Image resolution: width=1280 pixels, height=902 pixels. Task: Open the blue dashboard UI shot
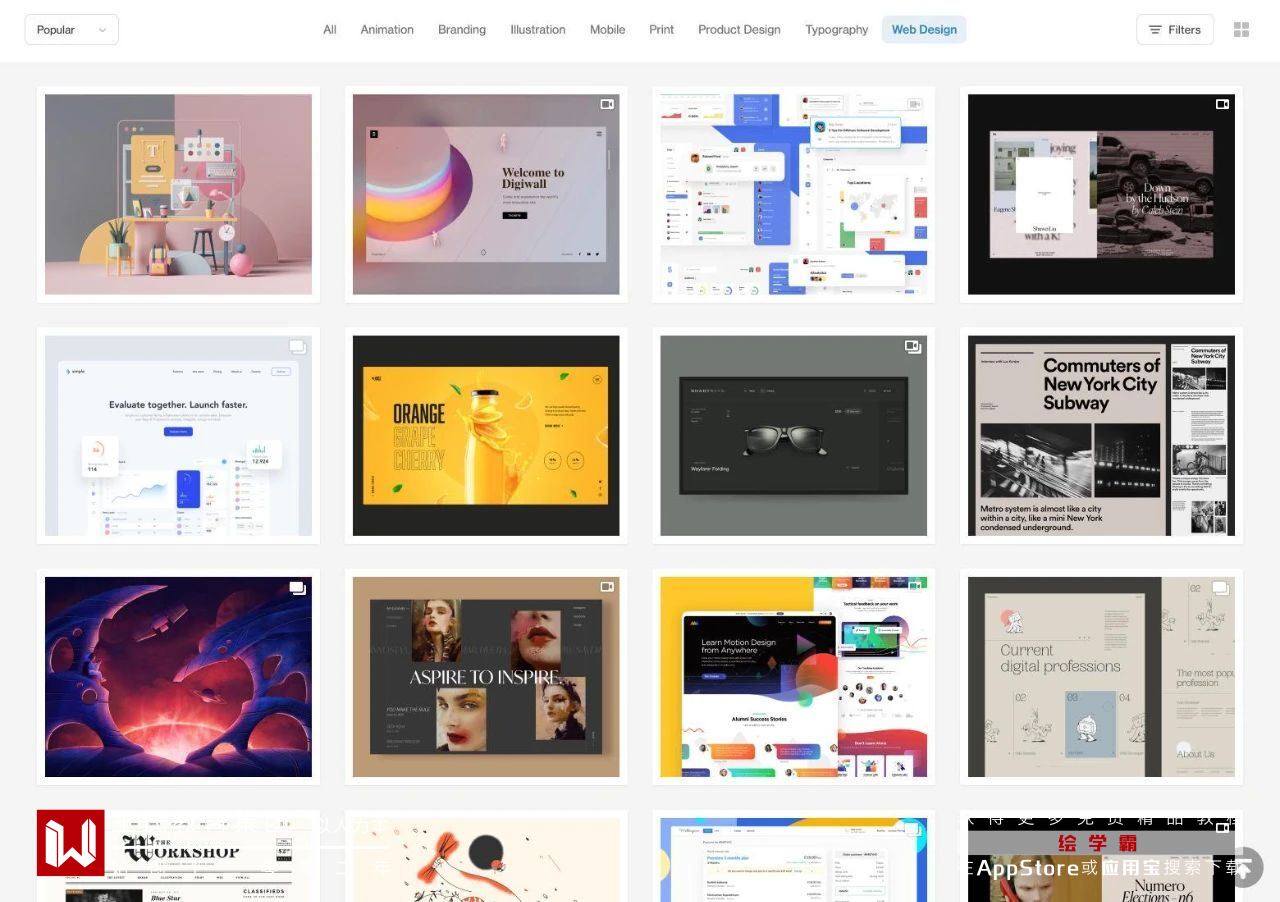point(794,194)
